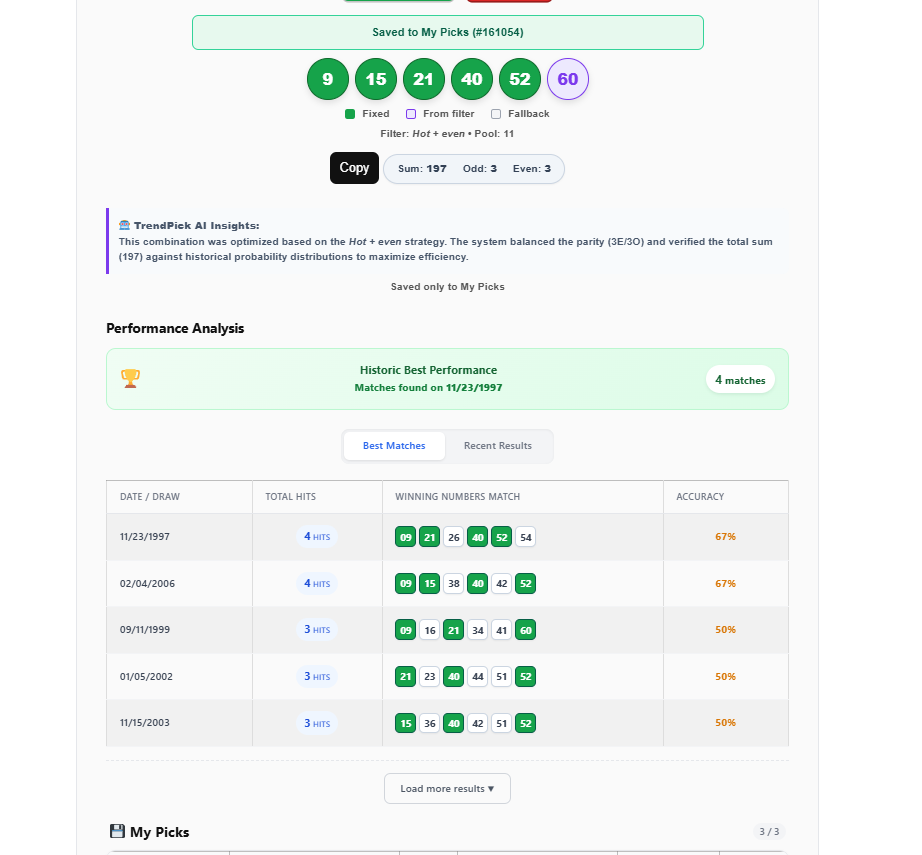922x855 pixels.
Task: Click the Total Hits column header
Action: click(x=290, y=497)
